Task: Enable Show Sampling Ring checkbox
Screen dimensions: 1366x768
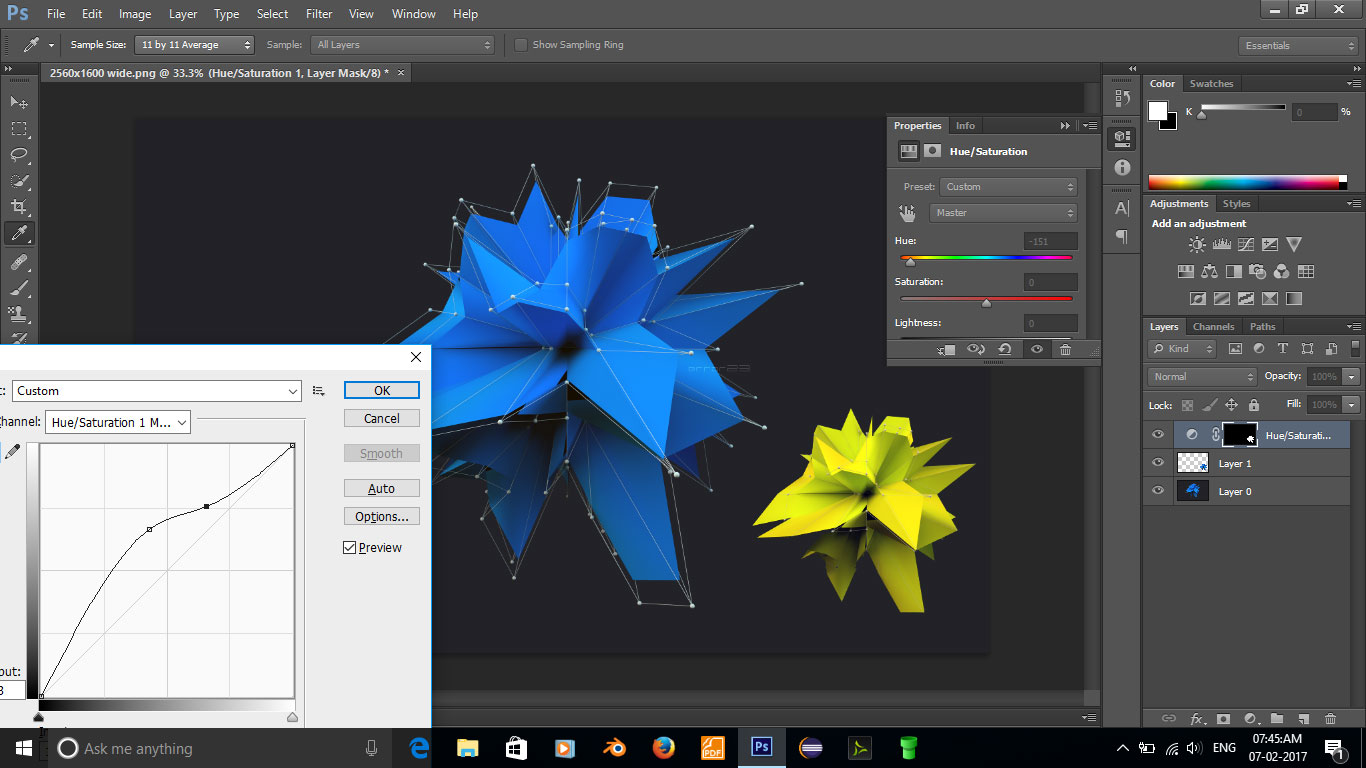Action: pos(520,45)
